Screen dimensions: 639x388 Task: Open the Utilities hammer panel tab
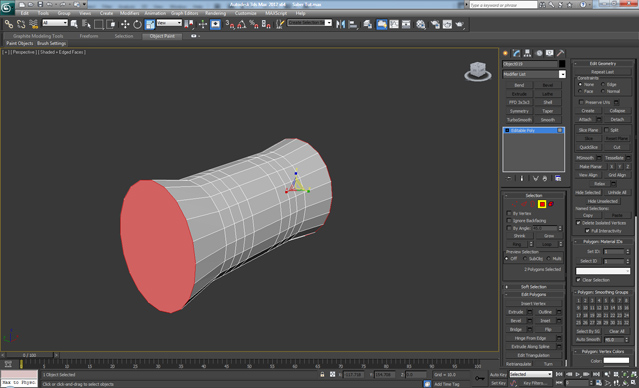(561, 53)
